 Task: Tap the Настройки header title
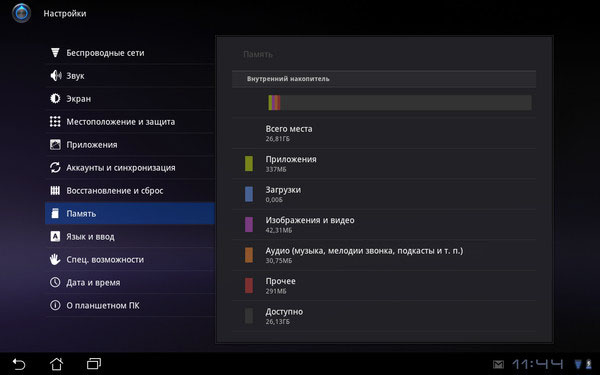pos(65,13)
